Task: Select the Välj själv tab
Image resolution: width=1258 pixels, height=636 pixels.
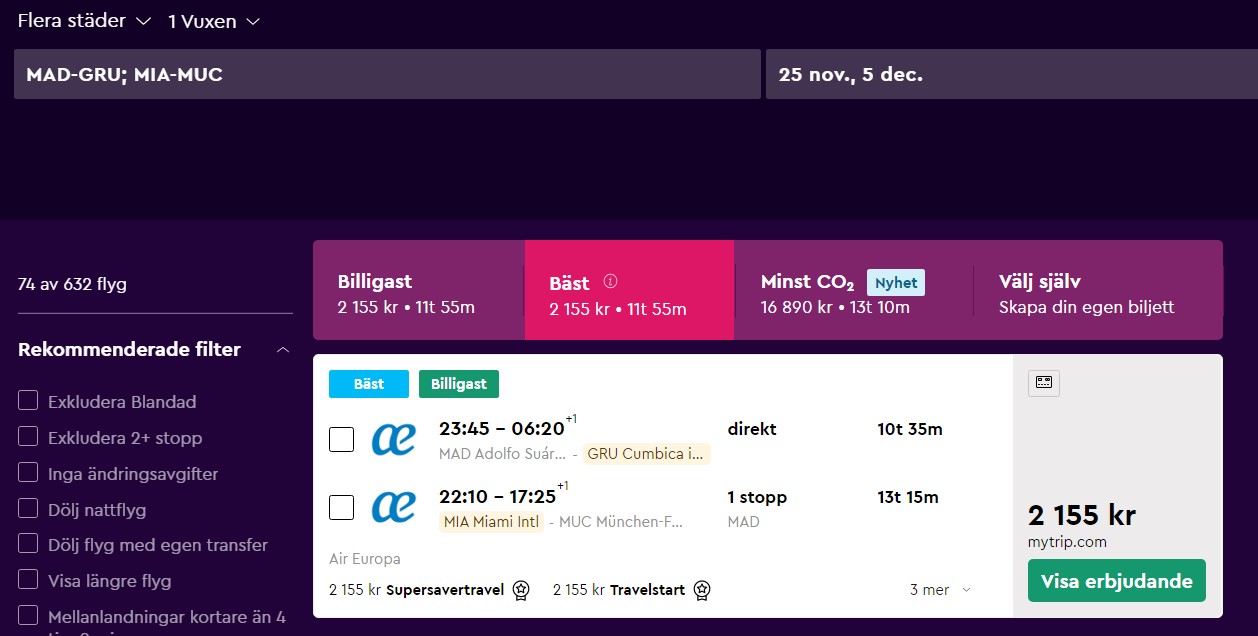Action: (x=1098, y=290)
